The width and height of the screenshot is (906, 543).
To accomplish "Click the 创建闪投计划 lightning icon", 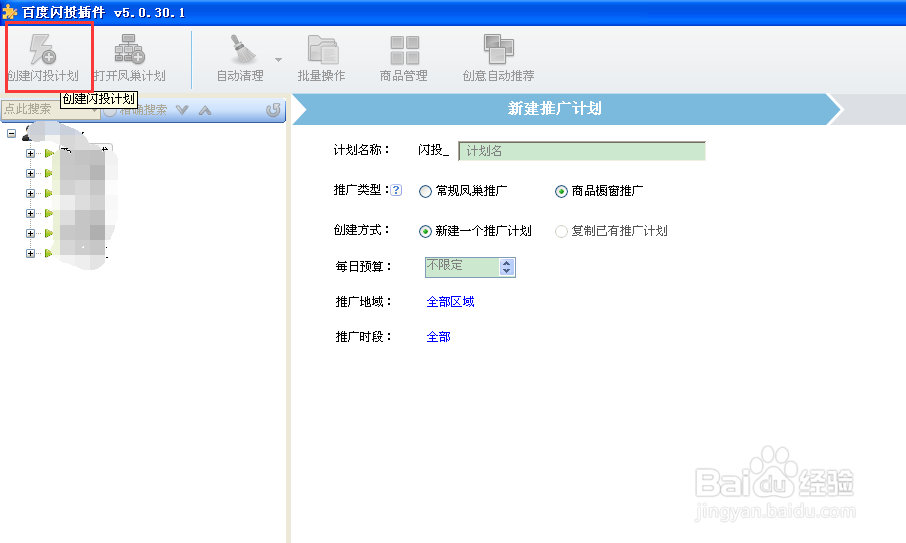I will click(43, 49).
